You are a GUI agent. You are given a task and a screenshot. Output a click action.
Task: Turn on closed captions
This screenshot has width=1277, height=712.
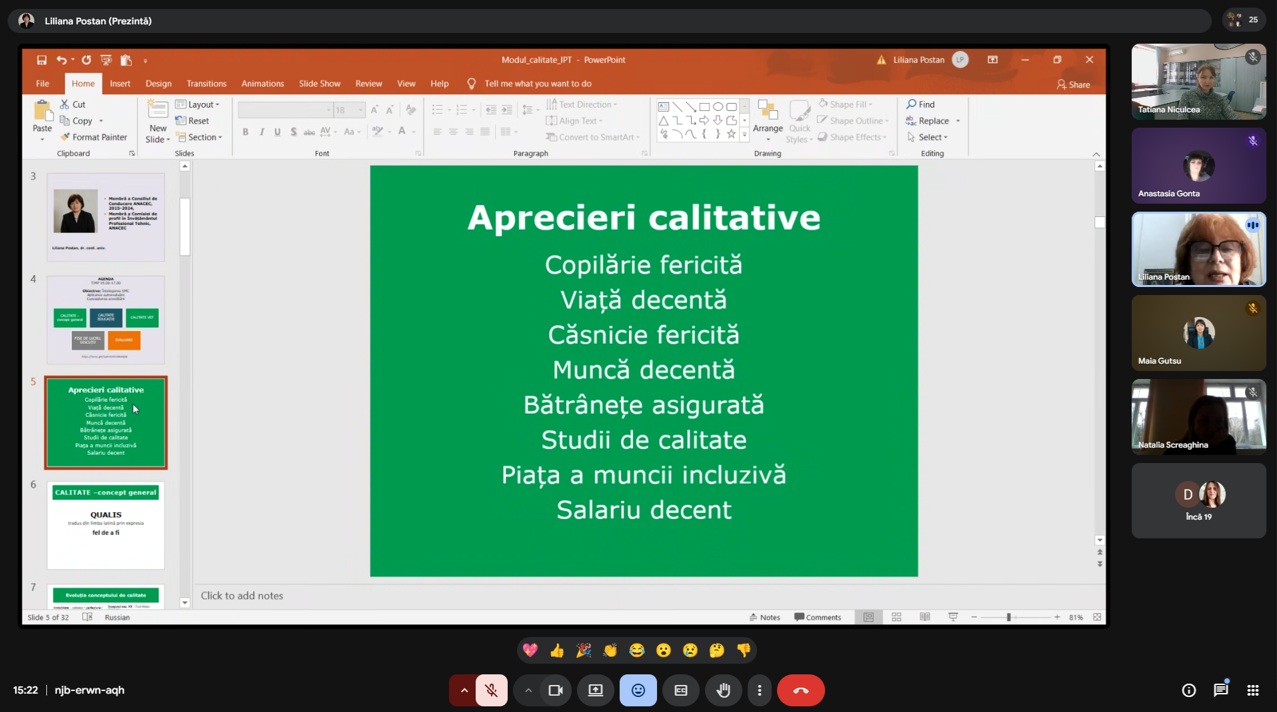(681, 690)
